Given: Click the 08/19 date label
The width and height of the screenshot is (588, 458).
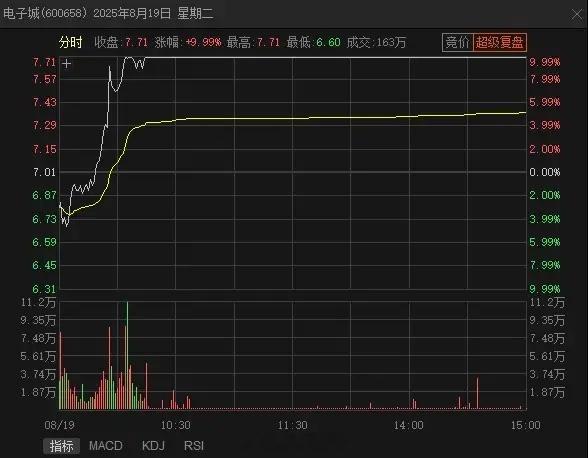Looking at the screenshot, I should point(60,425).
